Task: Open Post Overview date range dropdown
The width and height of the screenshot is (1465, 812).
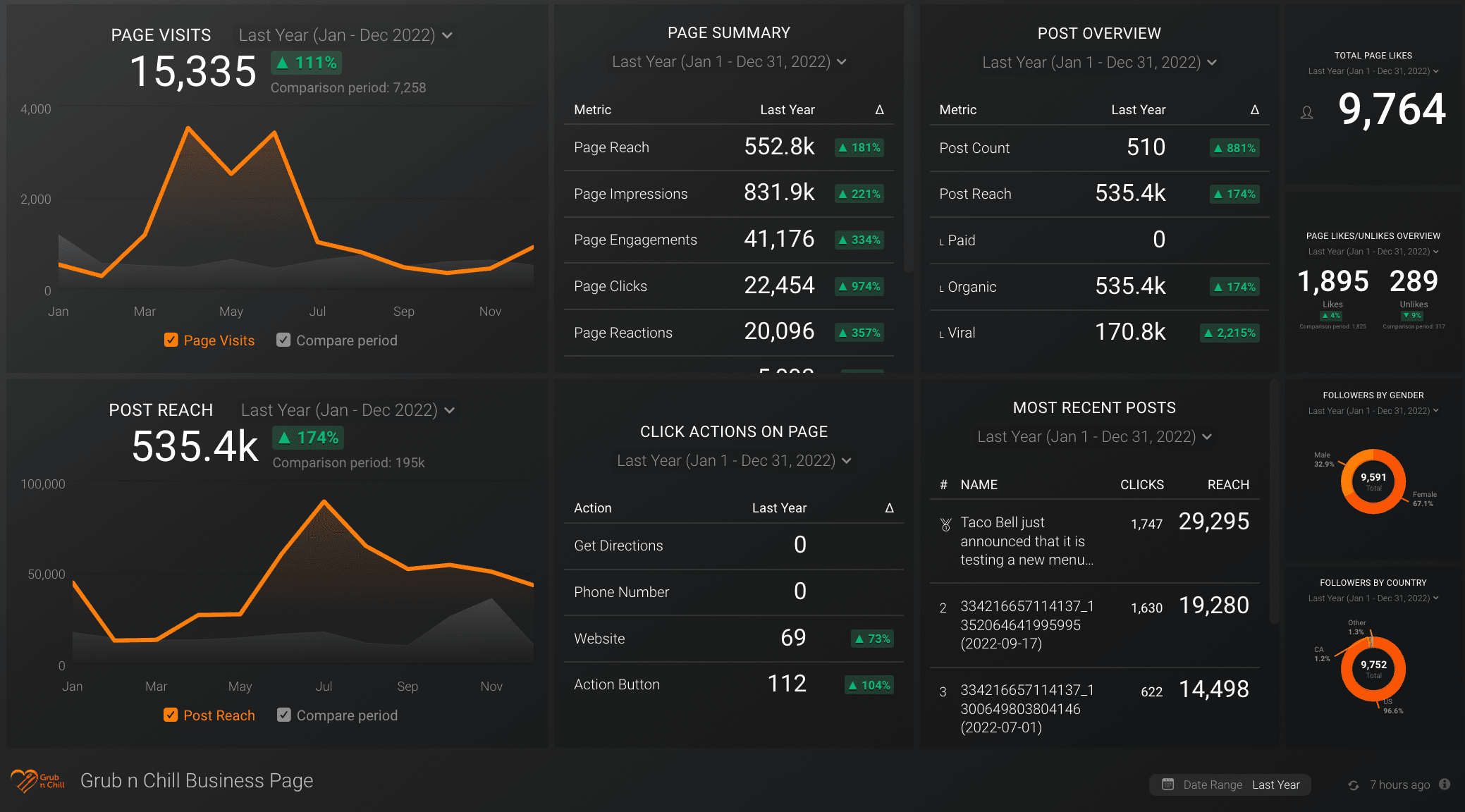Action: (1099, 63)
